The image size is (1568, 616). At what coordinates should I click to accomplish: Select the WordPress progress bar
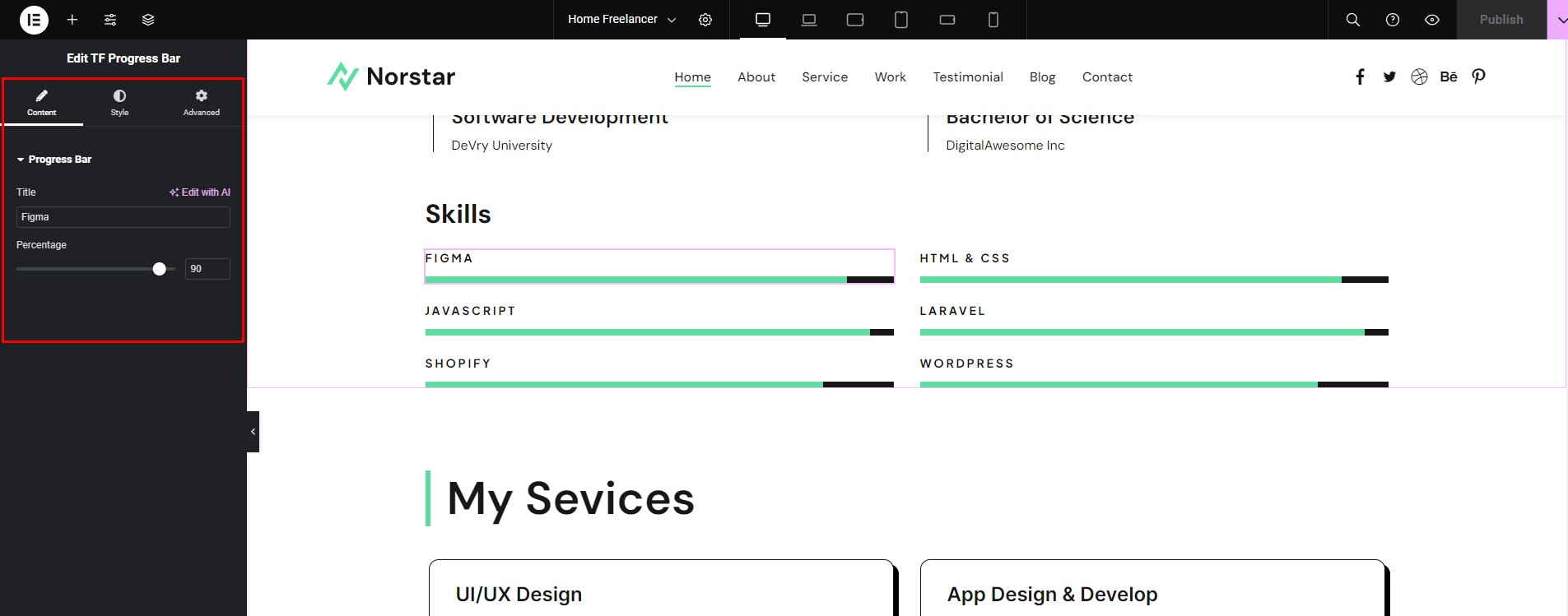tap(1154, 372)
